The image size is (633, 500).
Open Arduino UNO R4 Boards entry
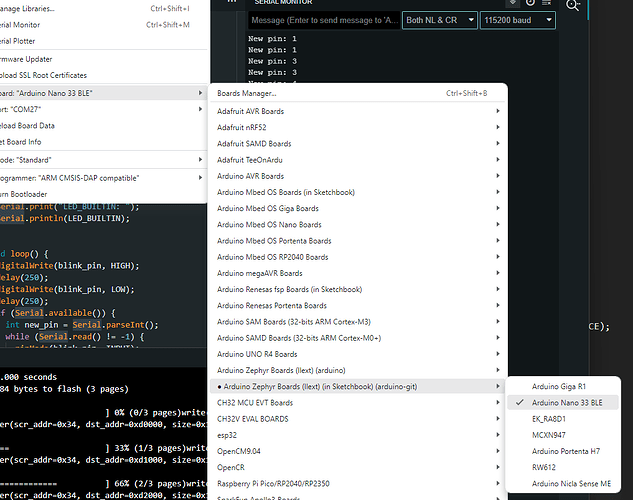[x=358, y=354]
